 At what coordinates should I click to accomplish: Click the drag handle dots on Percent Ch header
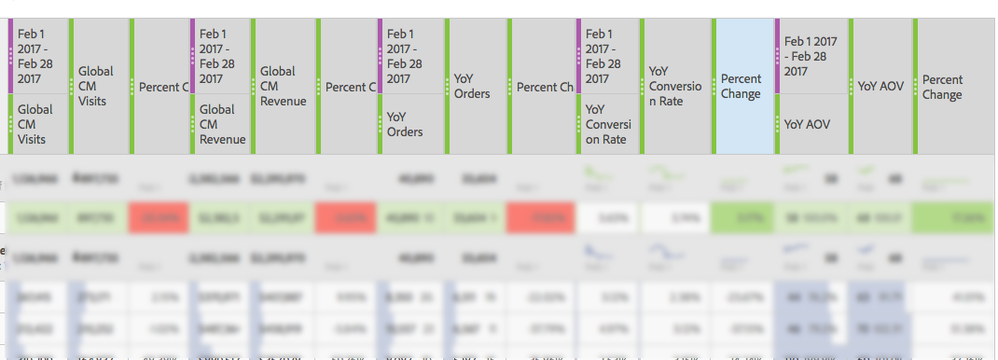pyautogui.click(x=510, y=87)
